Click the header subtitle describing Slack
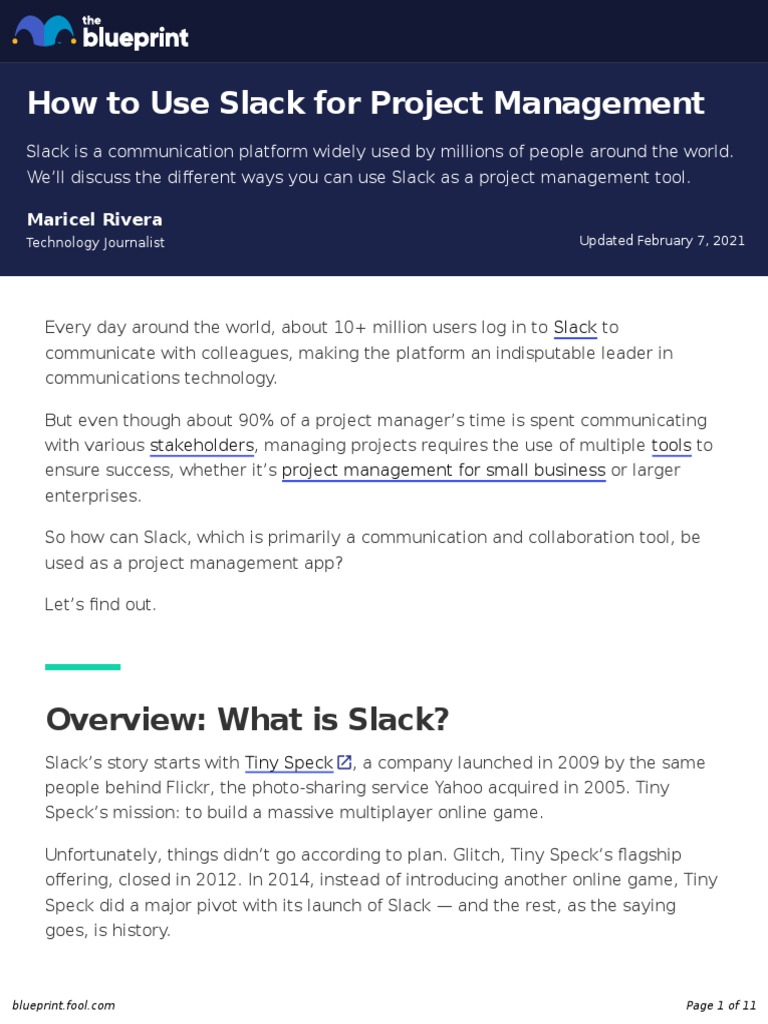Screen dimensions: 768x1024 pos(380,164)
